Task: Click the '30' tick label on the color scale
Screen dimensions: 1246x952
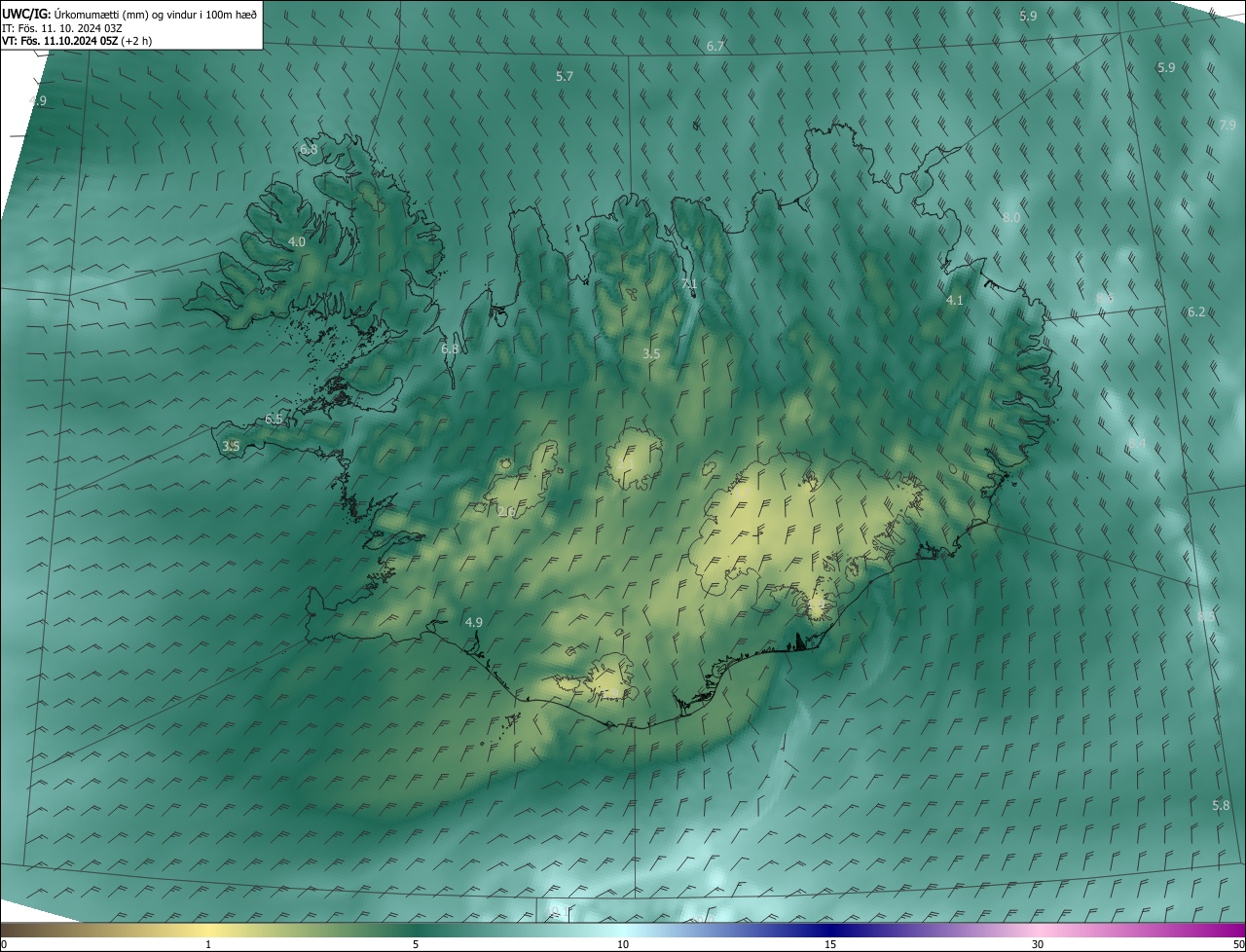Action: [1038, 944]
